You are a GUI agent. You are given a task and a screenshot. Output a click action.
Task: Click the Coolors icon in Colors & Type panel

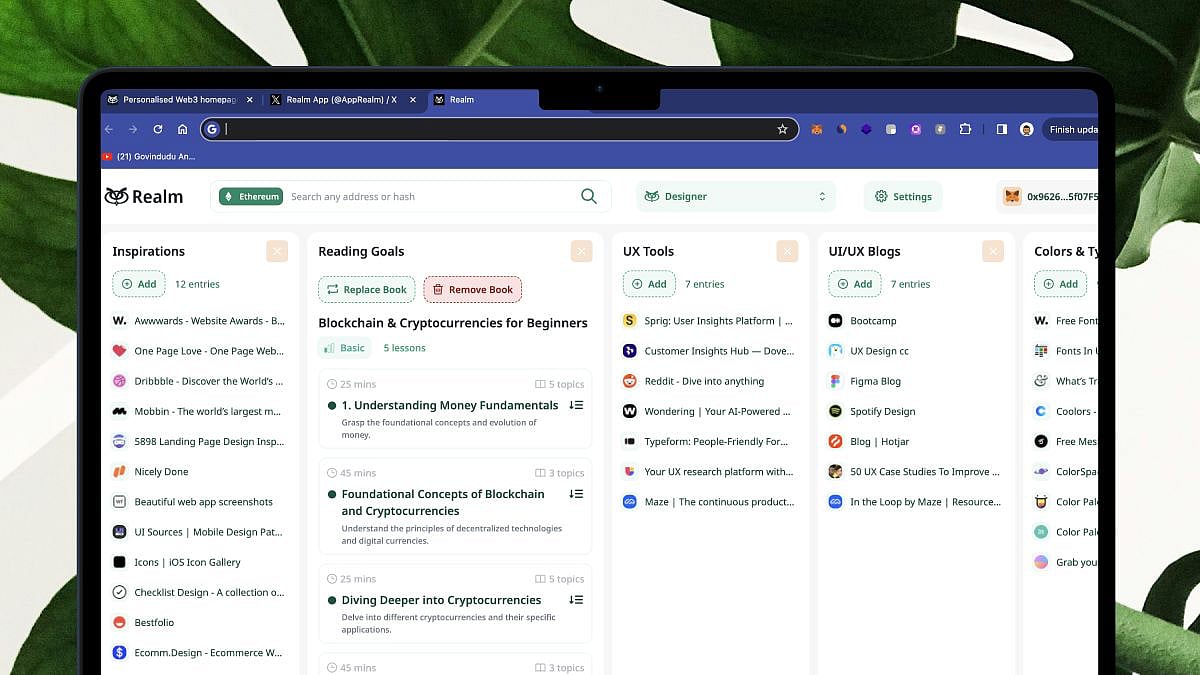coord(1040,411)
